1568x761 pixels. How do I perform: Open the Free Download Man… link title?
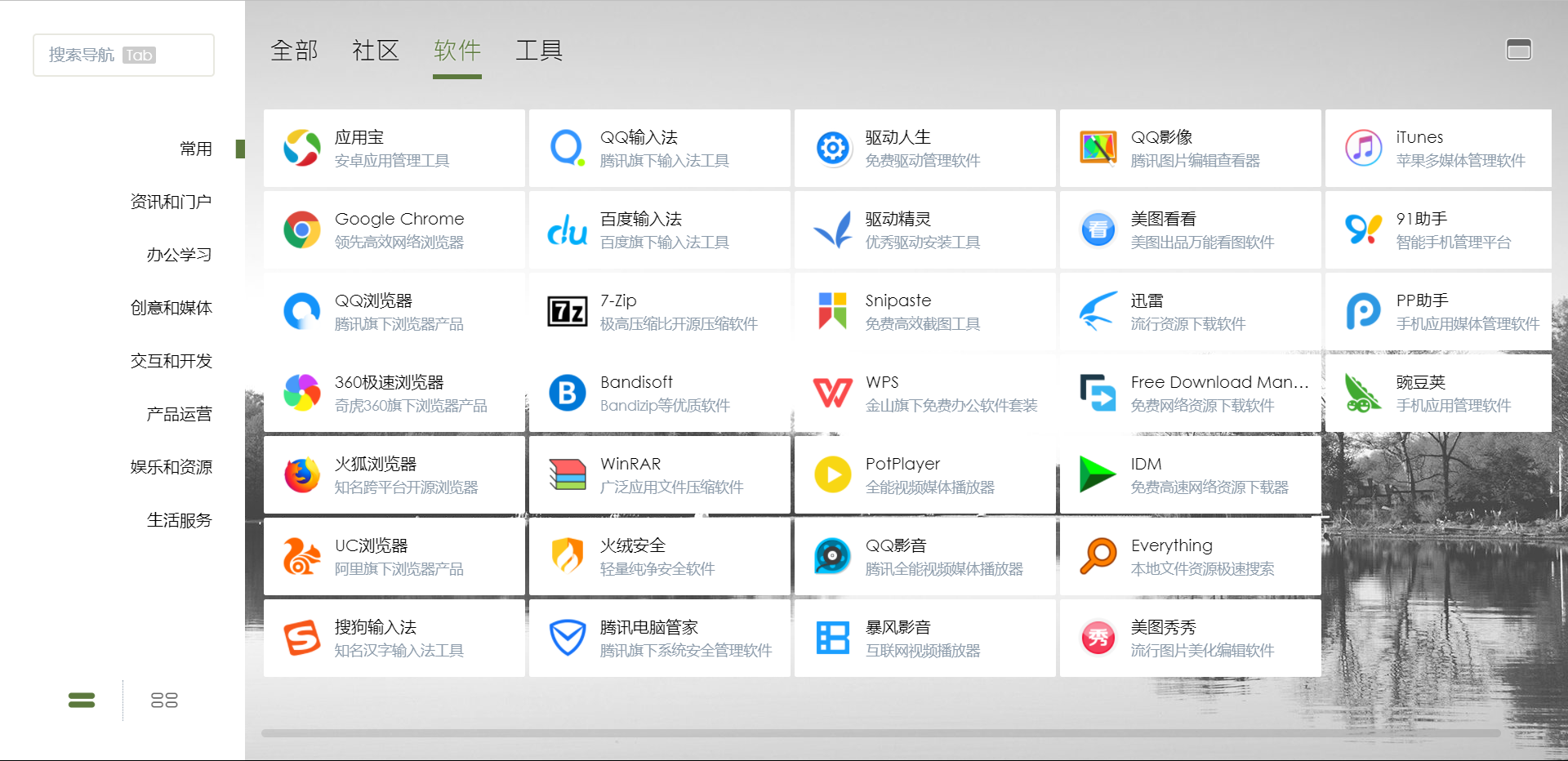coord(1219,382)
